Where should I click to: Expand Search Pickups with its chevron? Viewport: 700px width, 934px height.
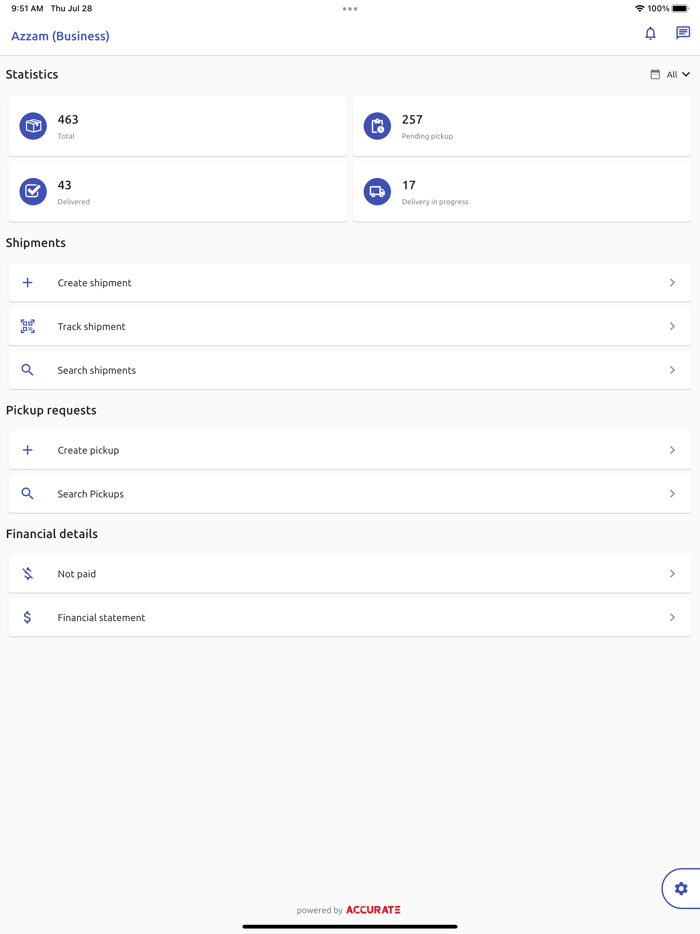coord(672,494)
